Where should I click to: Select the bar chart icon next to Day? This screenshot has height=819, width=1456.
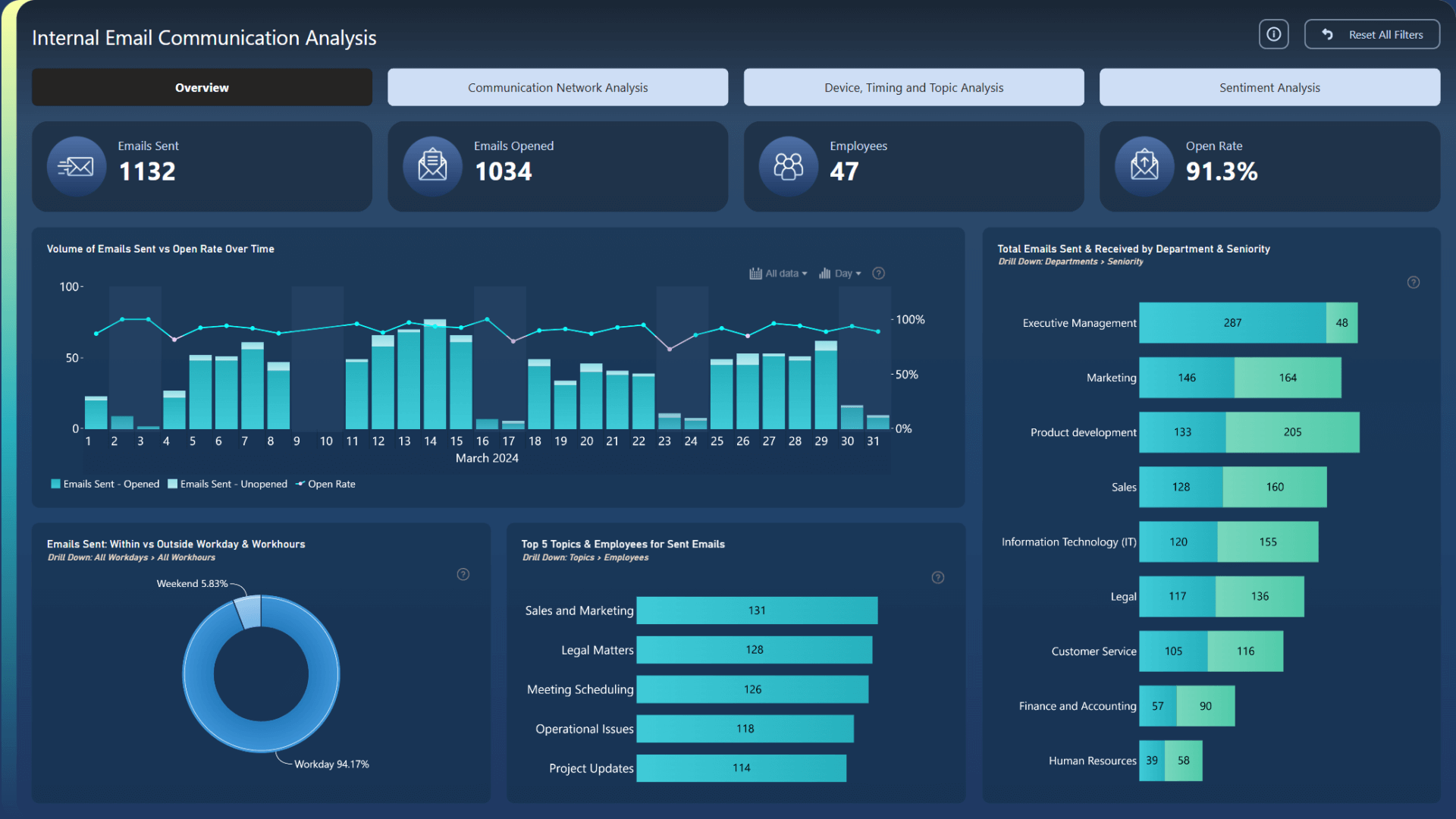[x=824, y=274]
